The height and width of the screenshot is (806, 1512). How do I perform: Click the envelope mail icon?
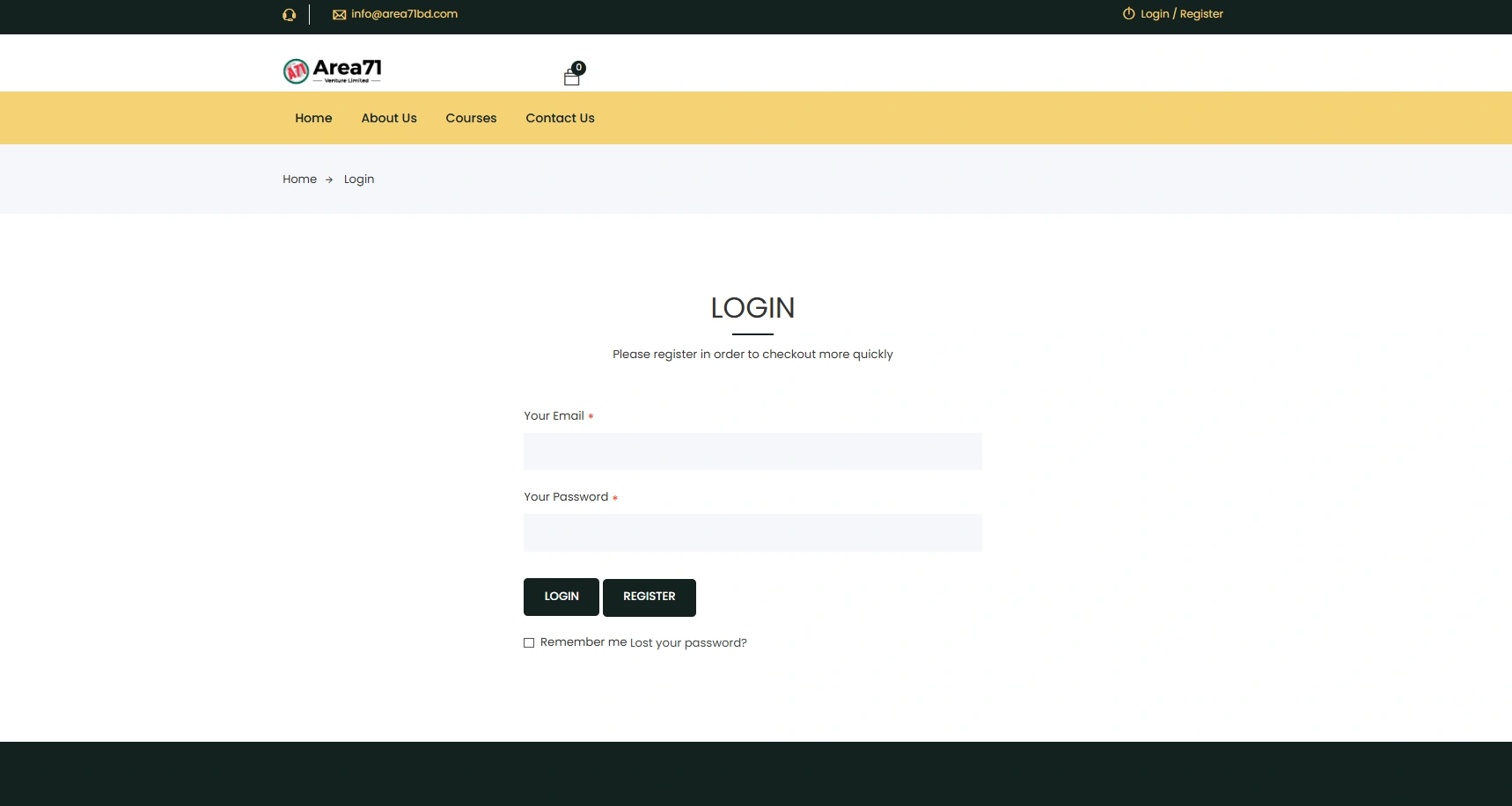click(x=339, y=14)
